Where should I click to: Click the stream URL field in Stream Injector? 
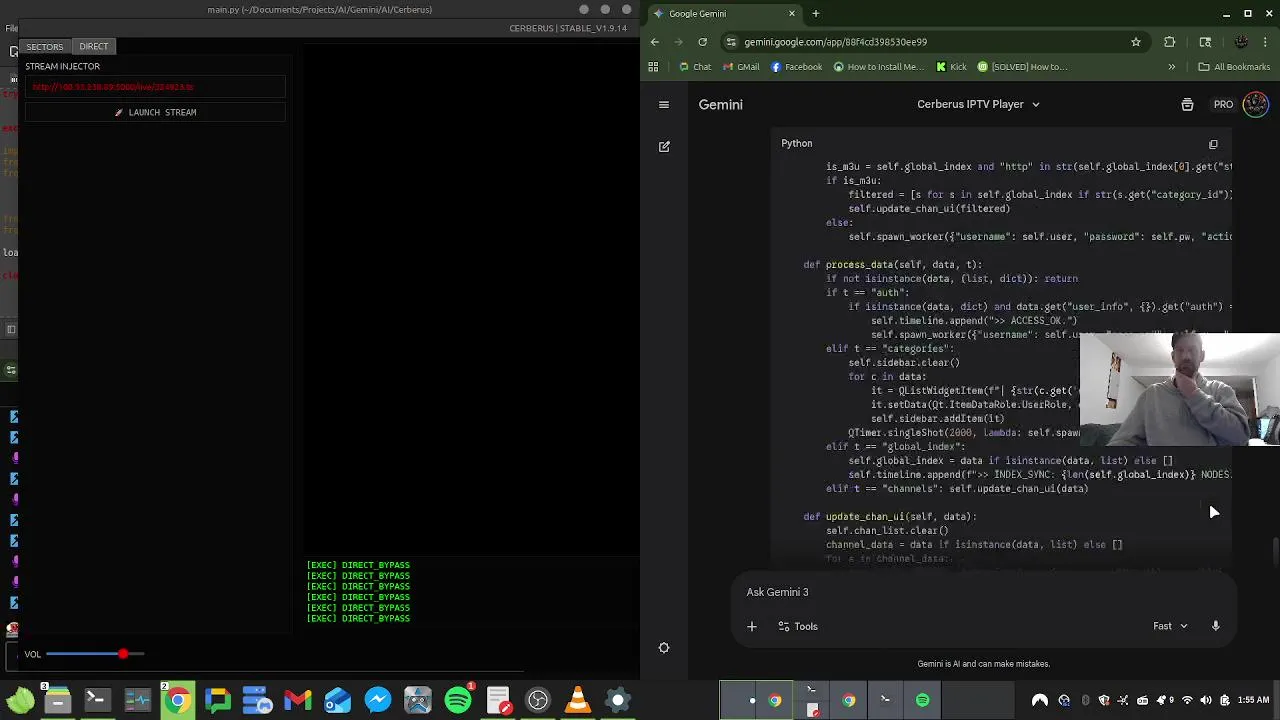pos(155,87)
